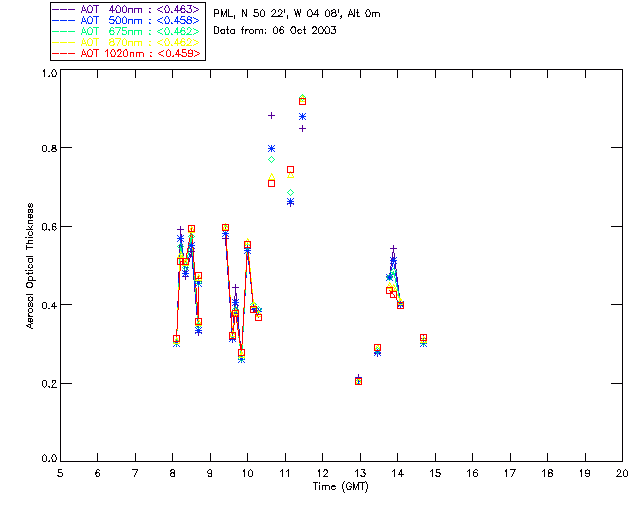This screenshot has height=512, width=640.
Task: Click the x-axis tick label 11
Action: click(285, 473)
